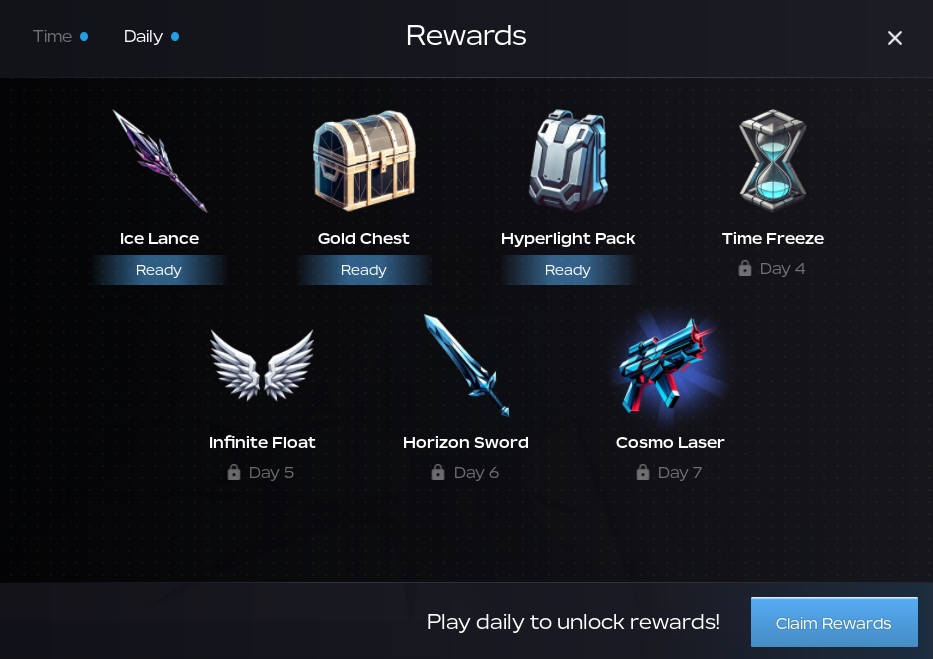Screen dimensions: 933x659
Task: Close the Rewards dialog
Action: click(894, 38)
